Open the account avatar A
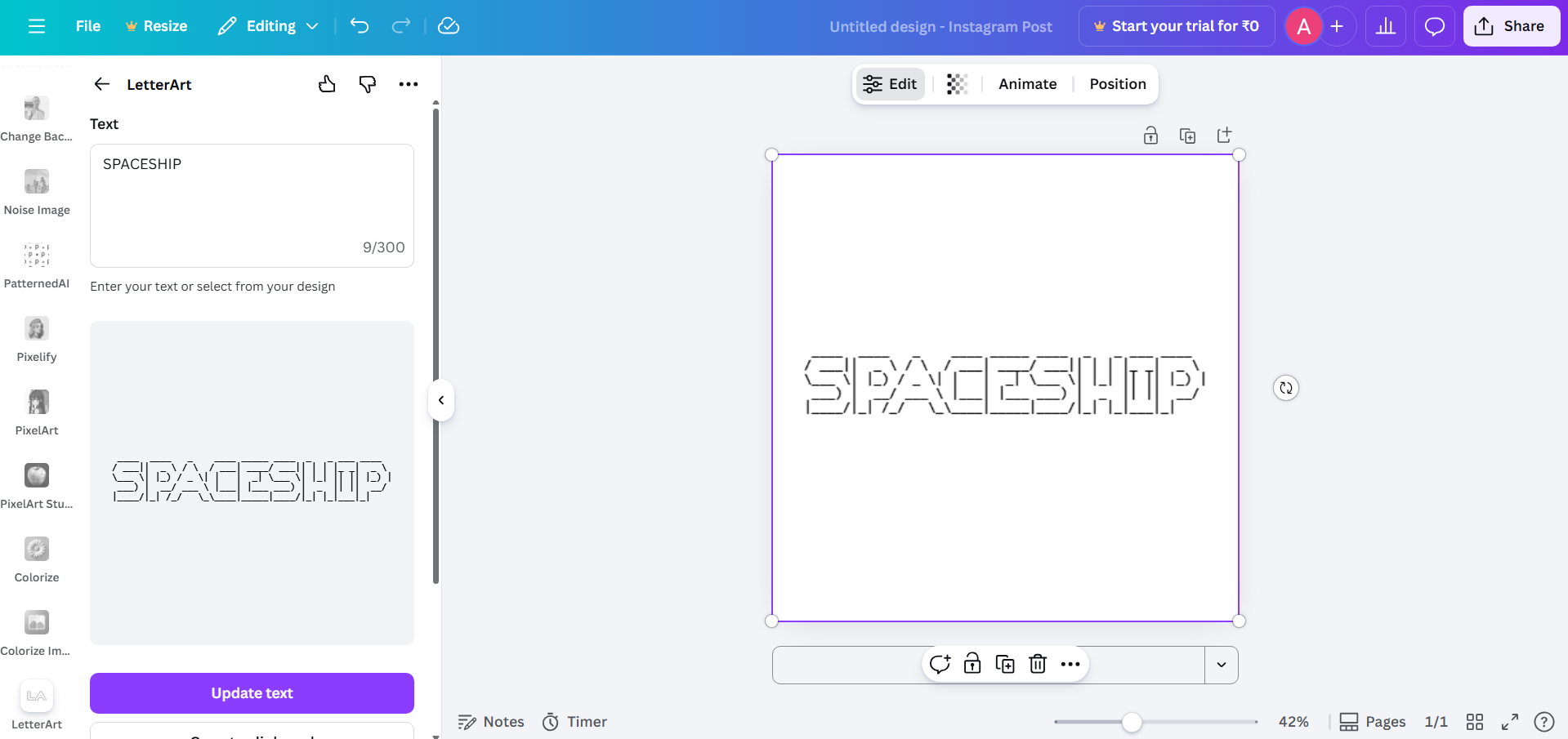Image resolution: width=1568 pixels, height=739 pixels. [x=1304, y=26]
